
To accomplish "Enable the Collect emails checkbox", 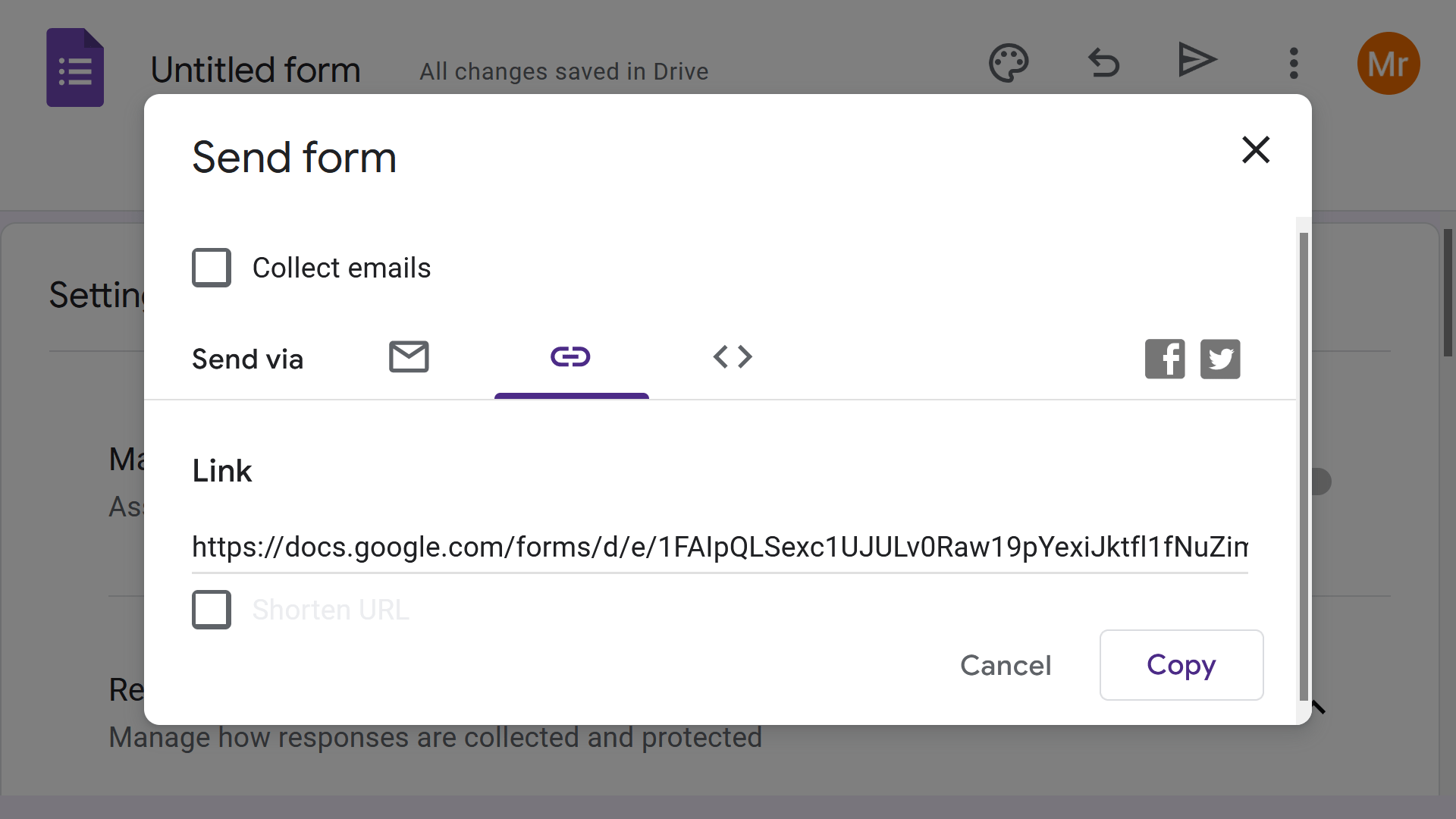I will point(212,268).
